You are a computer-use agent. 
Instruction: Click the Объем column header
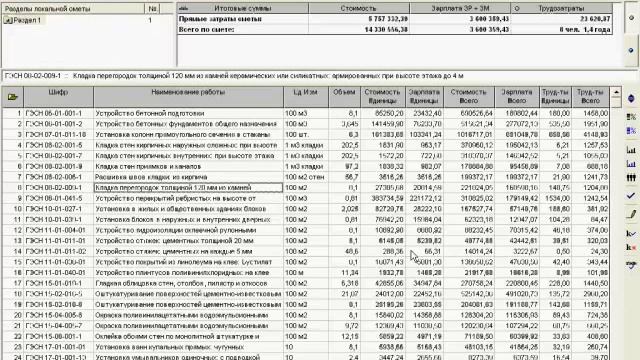click(x=344, y=96)
